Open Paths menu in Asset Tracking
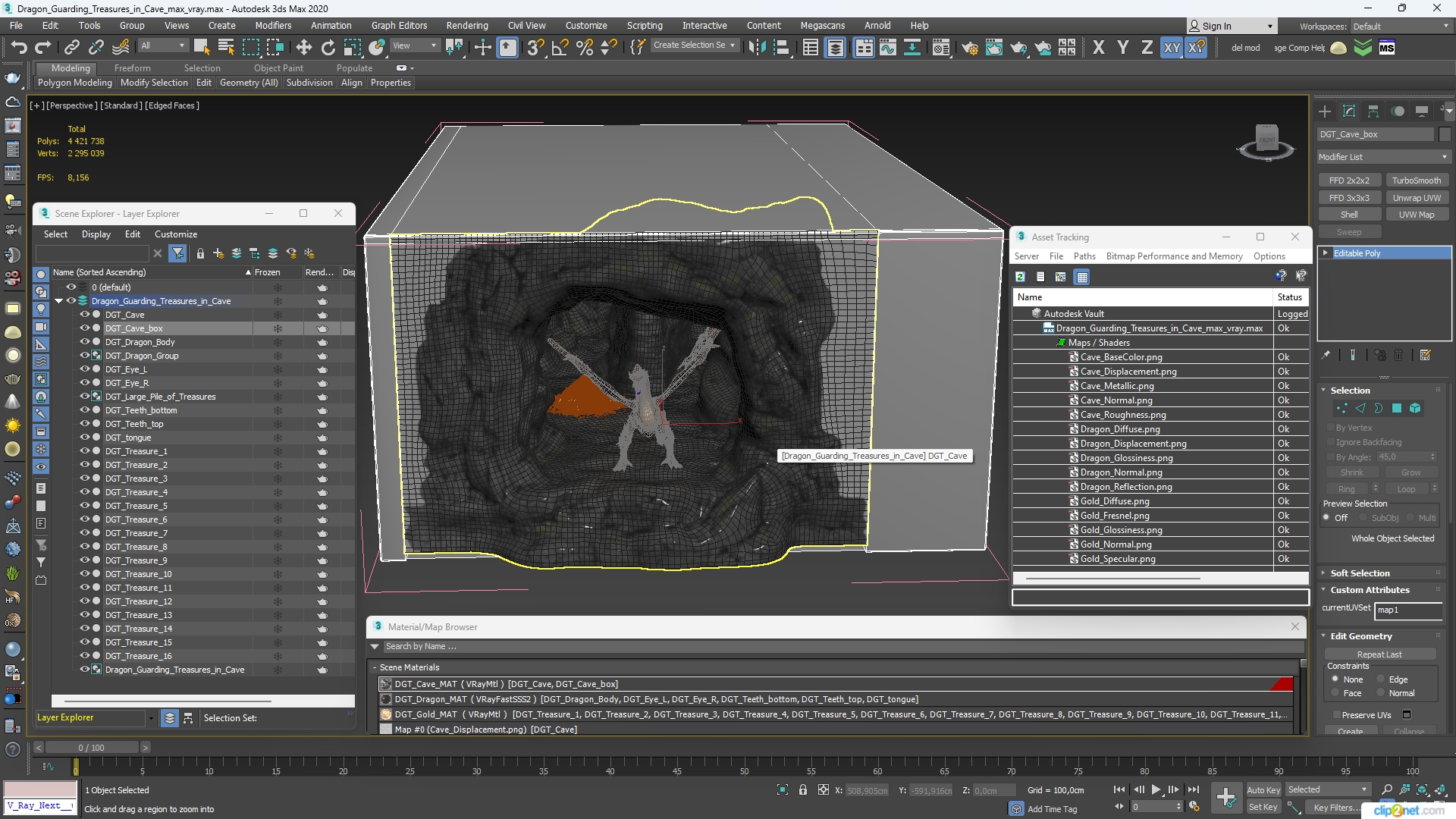The image size is (1456, 819). pyautogui.click(x=1084, y=256)
